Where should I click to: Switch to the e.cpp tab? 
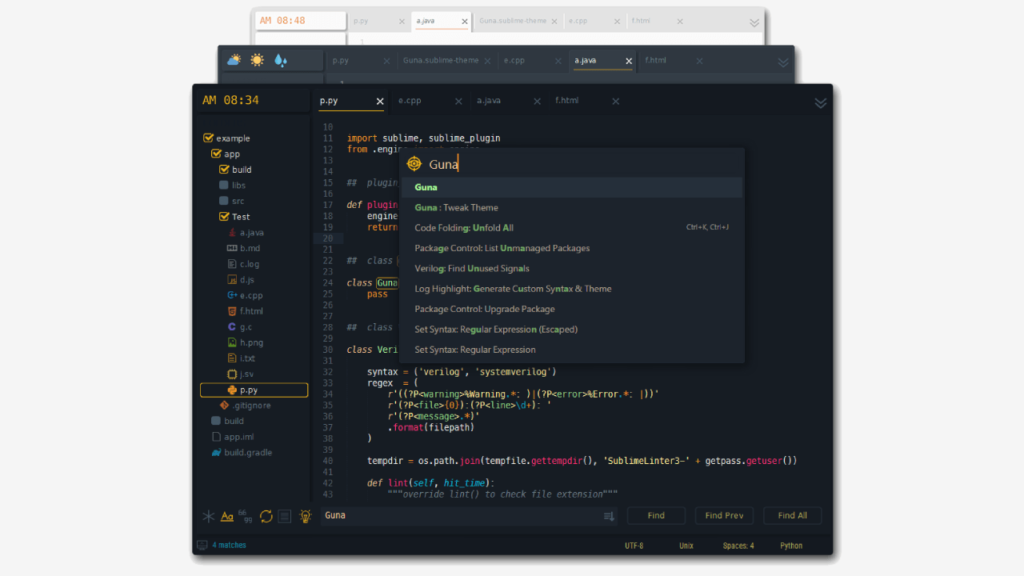click(411, 101)
